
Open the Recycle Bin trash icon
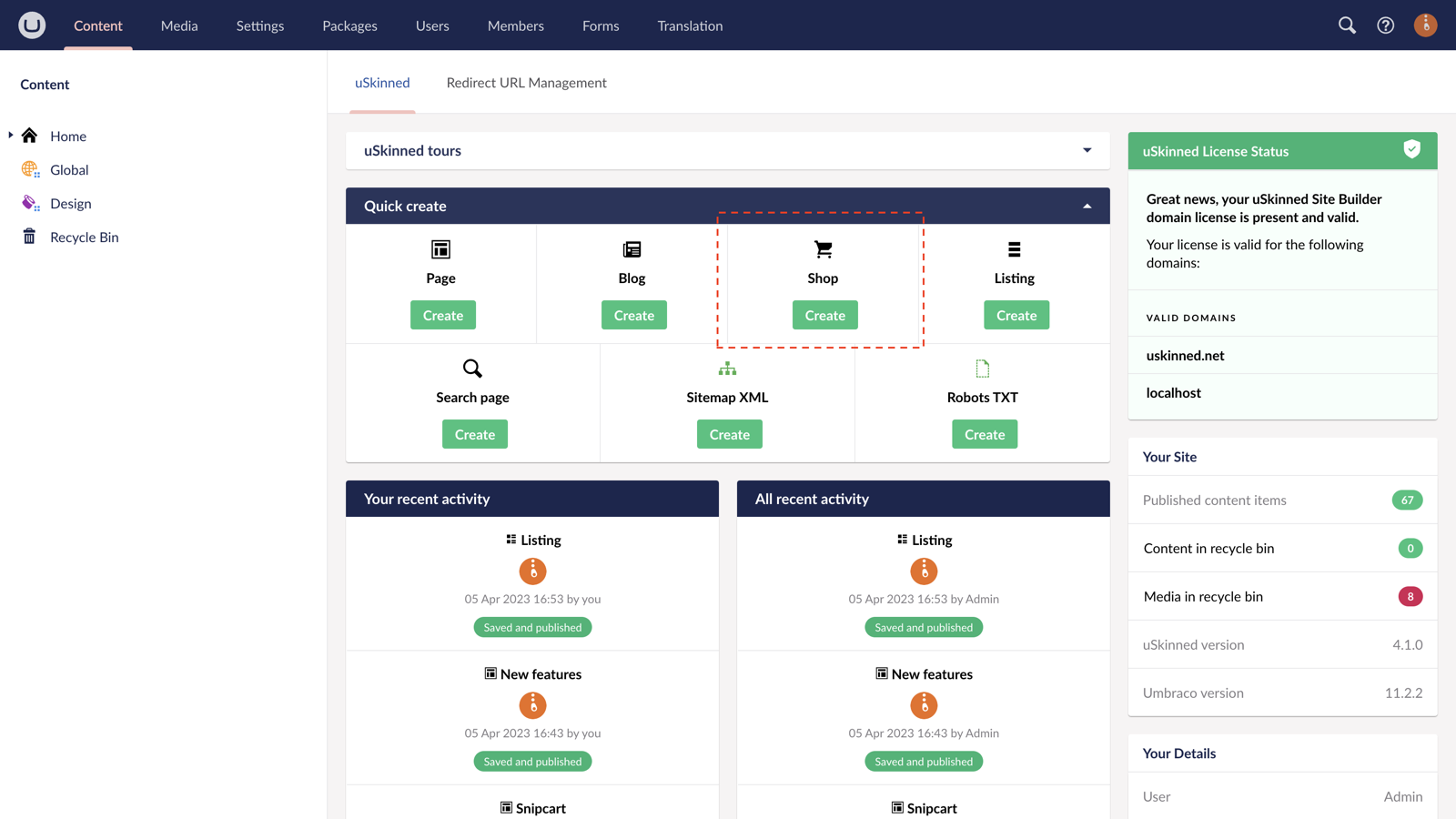[x=30, y=237]
